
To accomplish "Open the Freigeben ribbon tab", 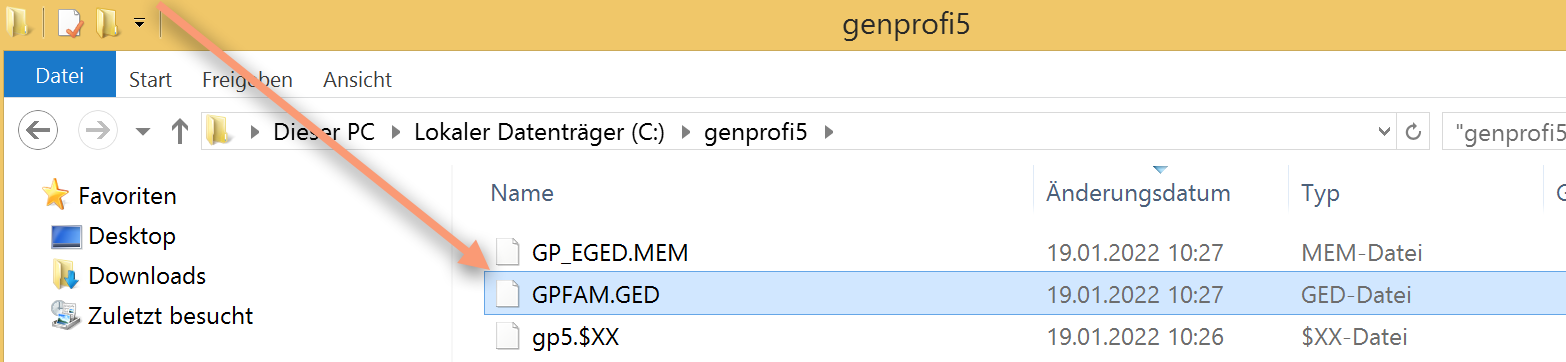I will (247, 80).
